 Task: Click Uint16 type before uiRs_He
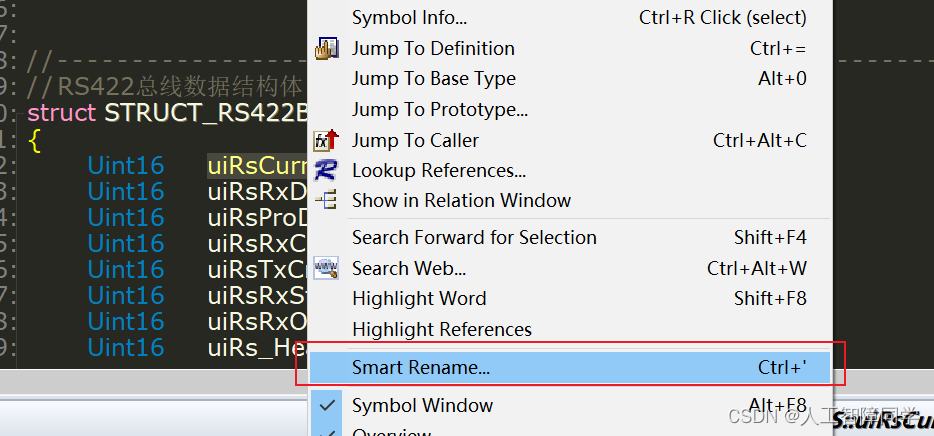point(126,348)
